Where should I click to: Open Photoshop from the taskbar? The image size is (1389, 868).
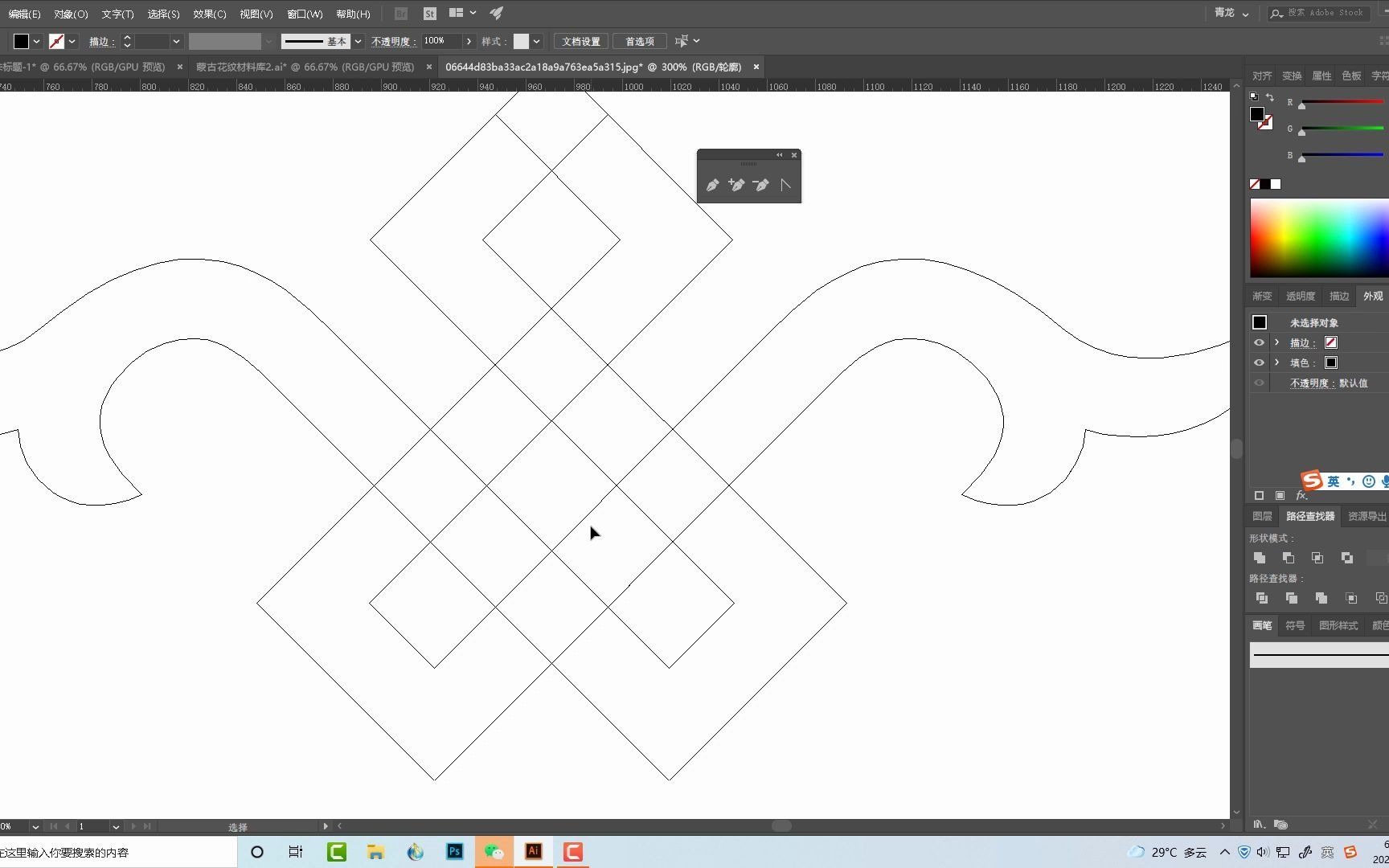pyautogui.click(x=455, y=852)
